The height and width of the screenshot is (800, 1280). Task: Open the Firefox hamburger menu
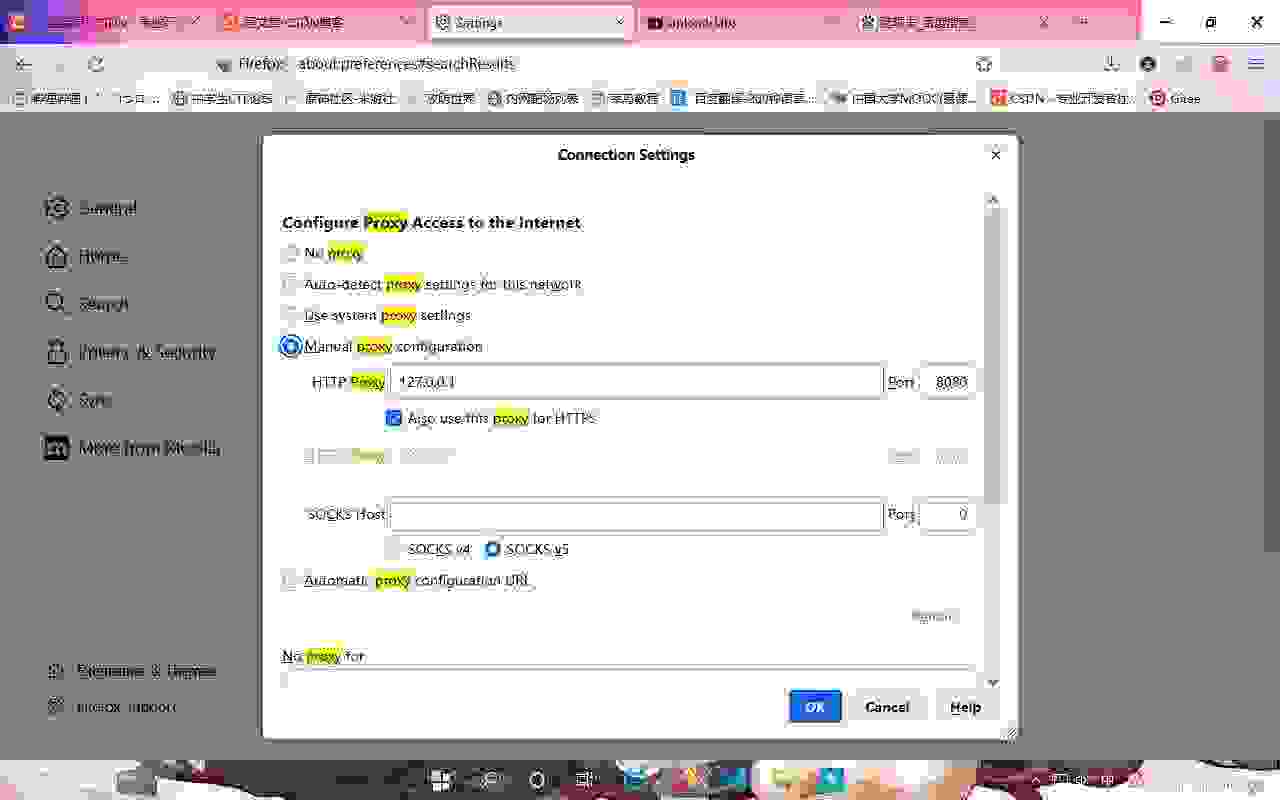coord(1256,64)
